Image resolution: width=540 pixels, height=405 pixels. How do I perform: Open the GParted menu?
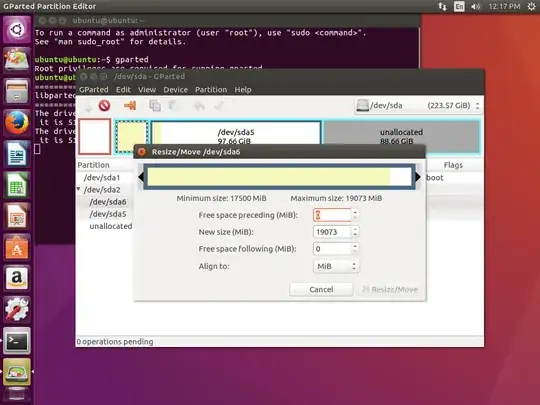pos(93,90)
